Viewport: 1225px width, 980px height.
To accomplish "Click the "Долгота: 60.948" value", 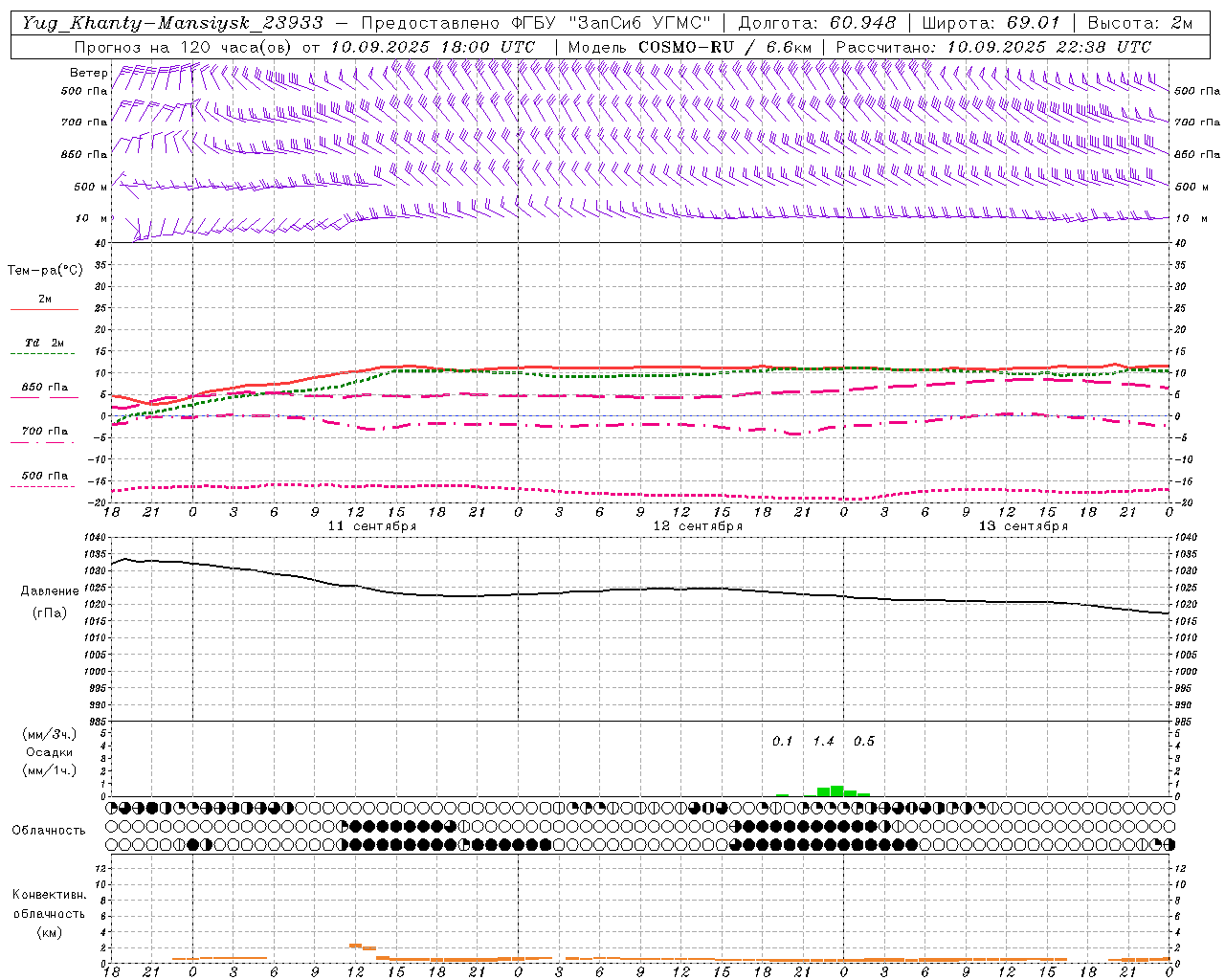I will 817,23.
